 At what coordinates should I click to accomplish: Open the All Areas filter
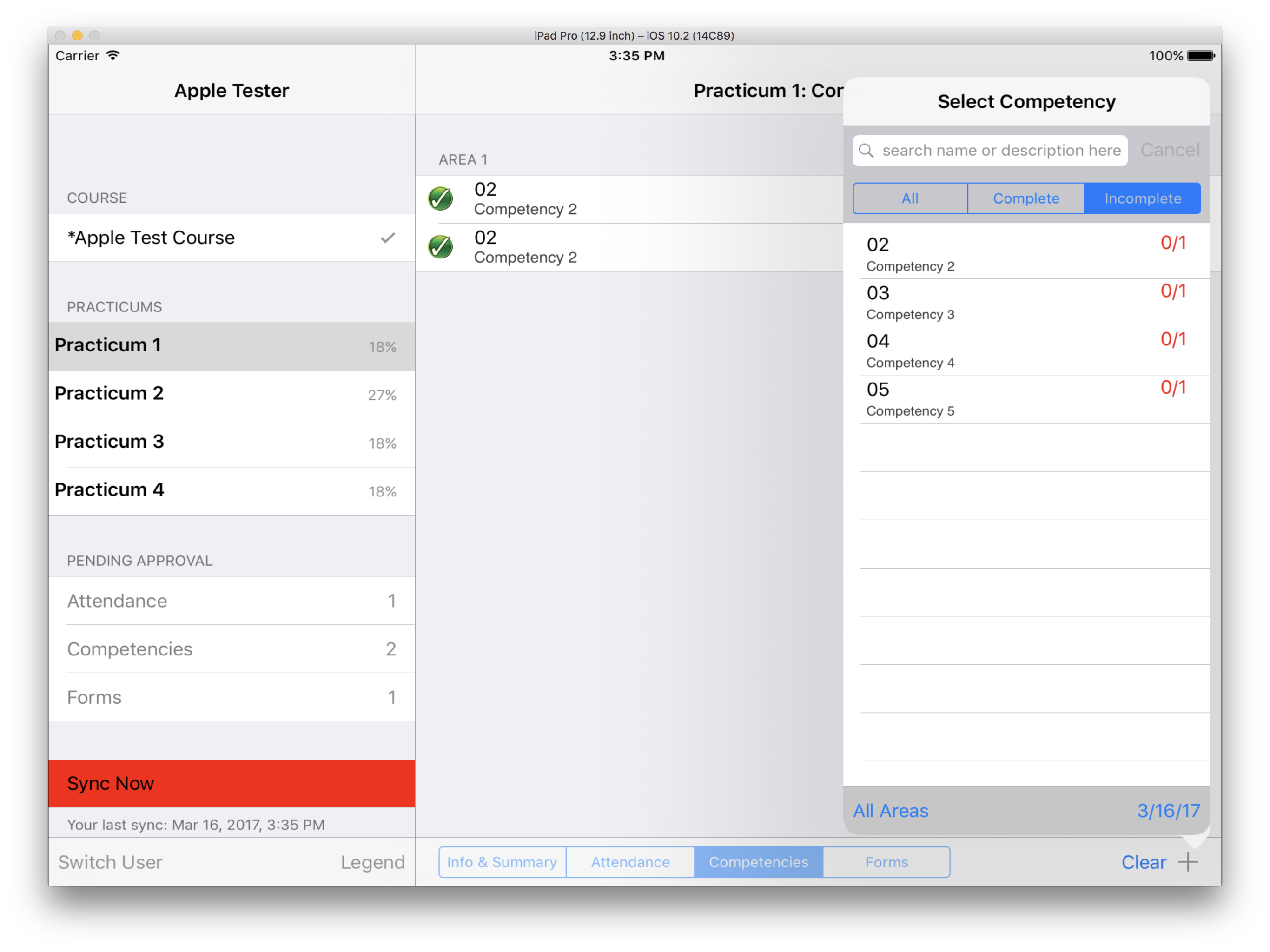(891, 811)
